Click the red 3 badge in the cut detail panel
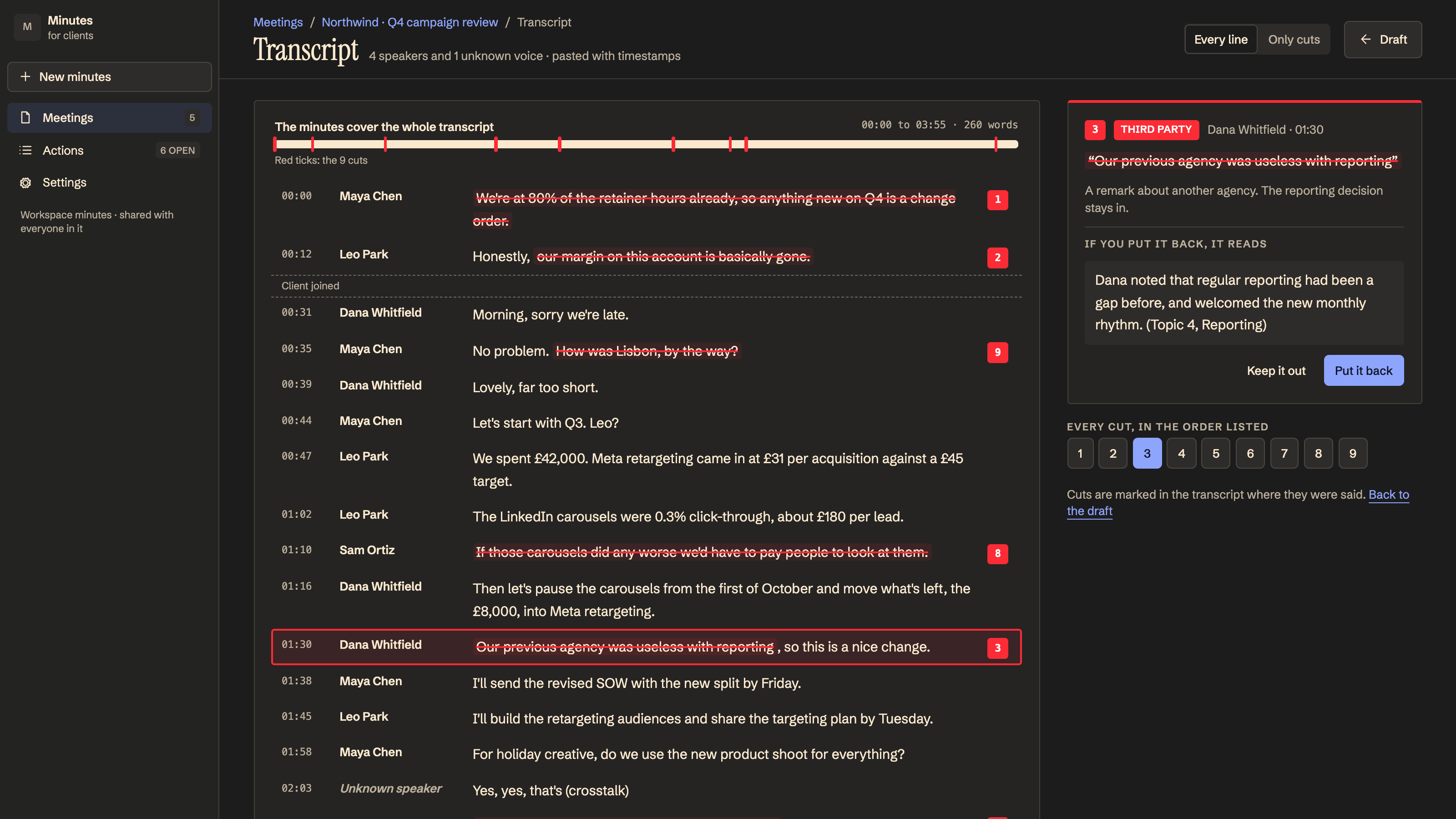 point(1095,129)
